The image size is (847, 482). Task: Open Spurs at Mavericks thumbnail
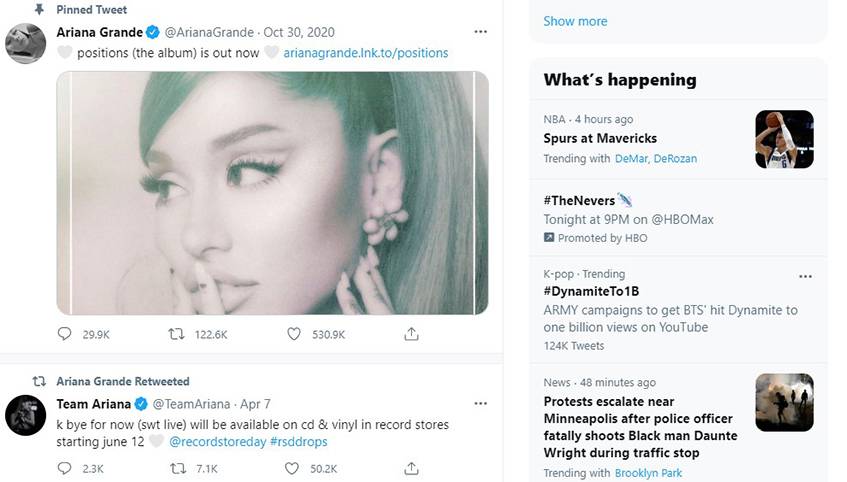(784, 139)
